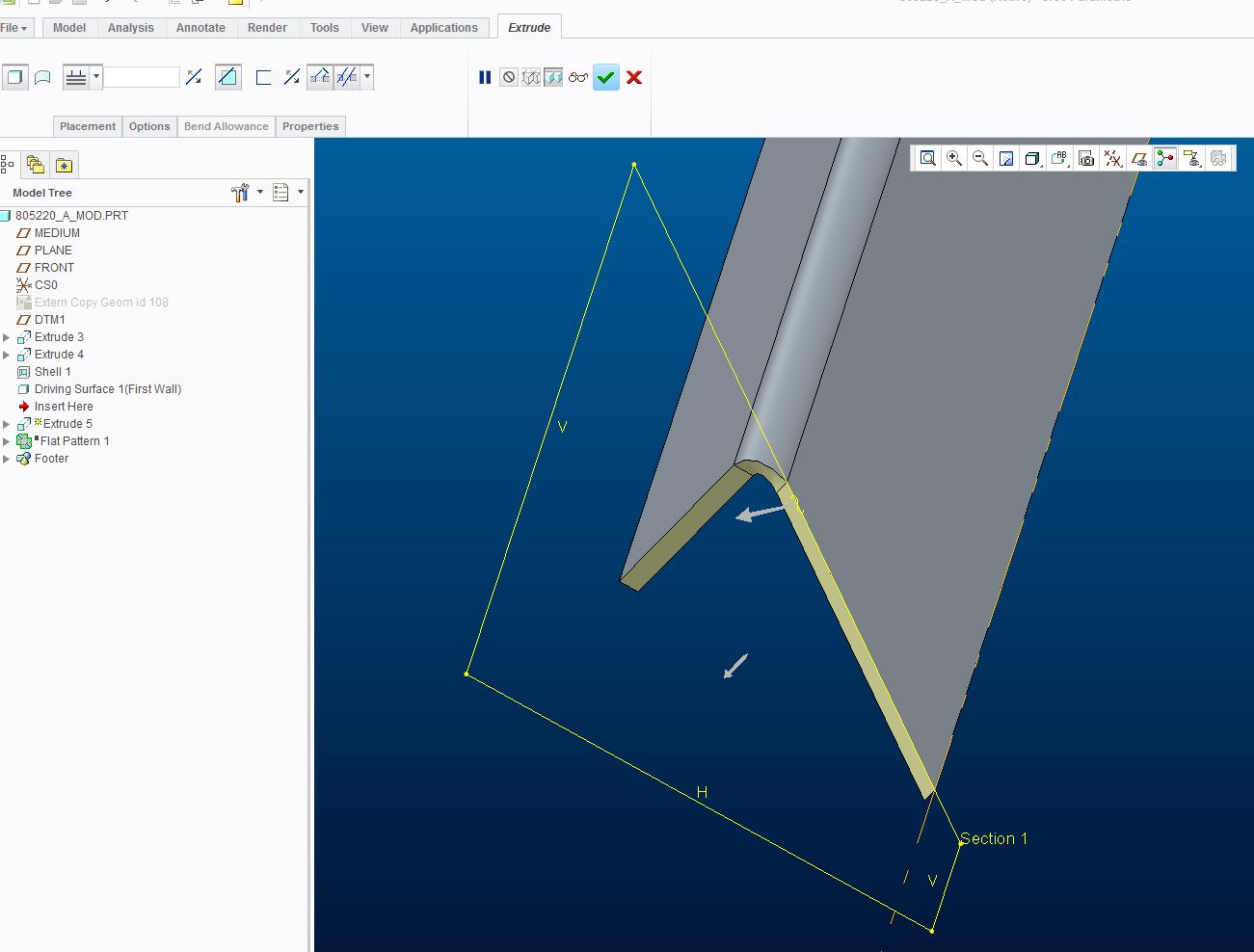Select the Model Tree navigator tab icon
This screenshot has width=1254, height=952.
pyautogui.click(x=8, y=165)
